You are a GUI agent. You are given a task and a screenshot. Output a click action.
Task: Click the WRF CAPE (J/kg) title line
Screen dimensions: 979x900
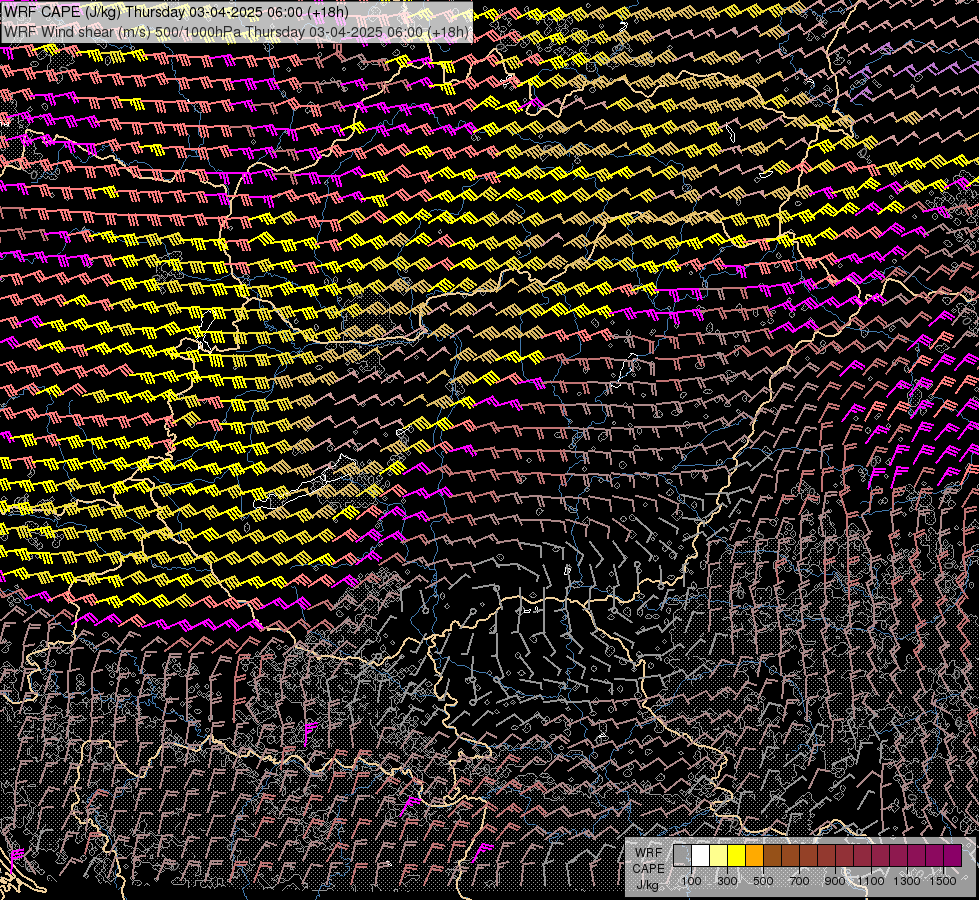pos(176,12)
